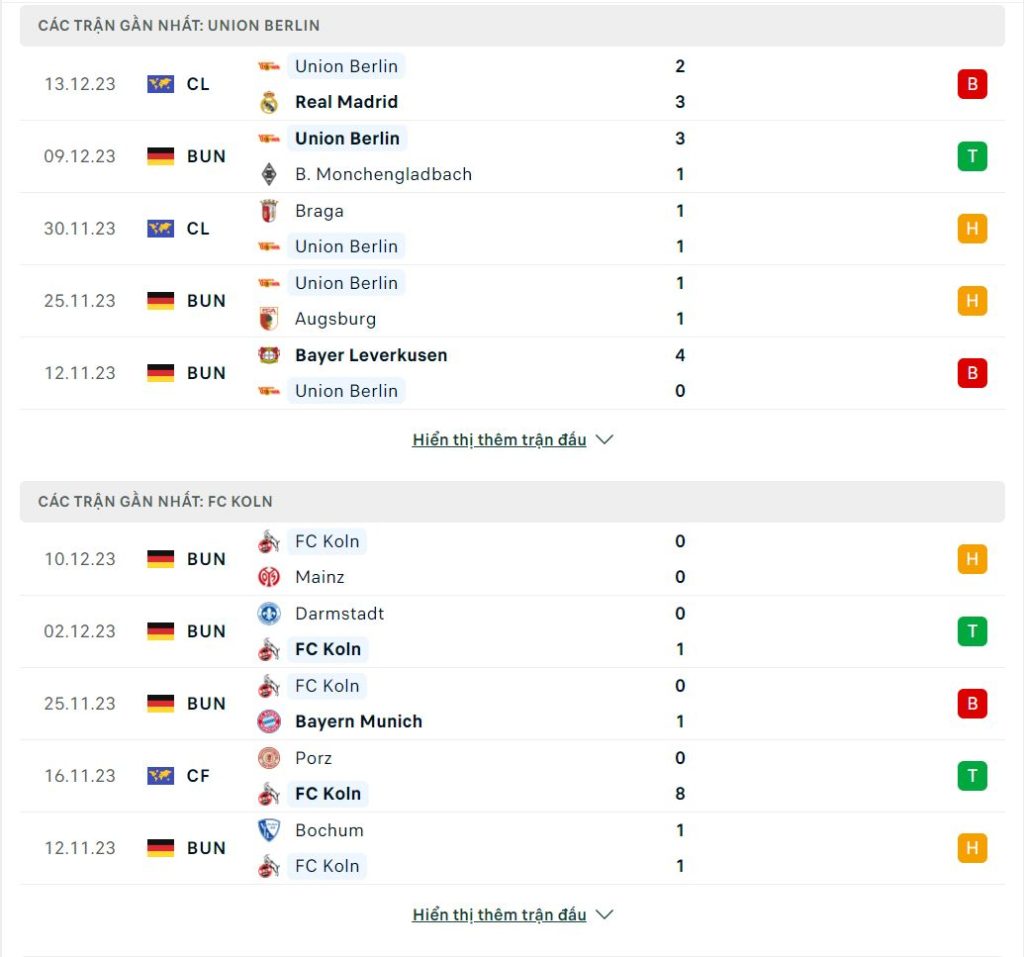
Task: Open the Bayern Munich team name link
Action: pos(359,721)
